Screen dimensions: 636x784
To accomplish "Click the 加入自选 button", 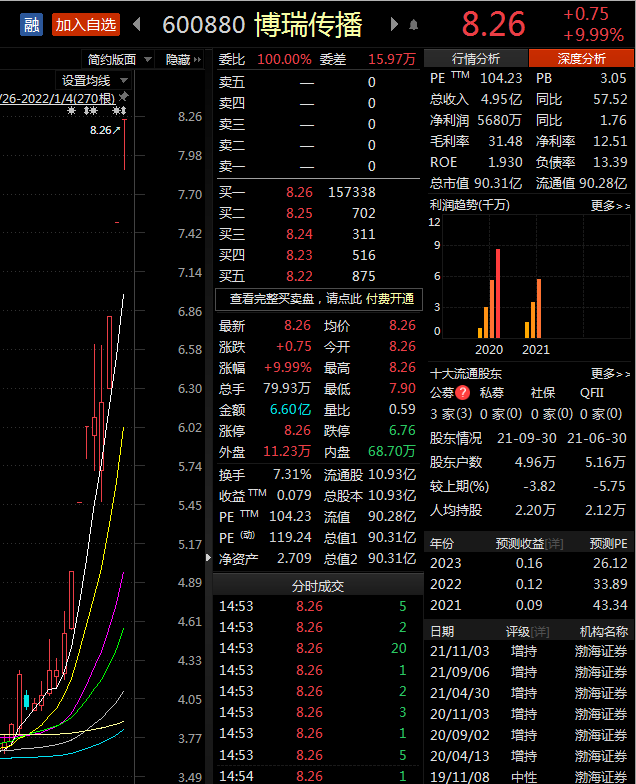I will [x=86, y=24].
